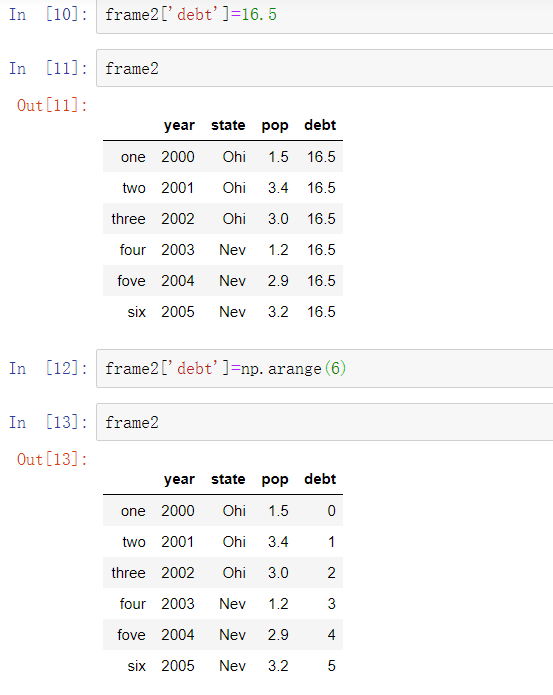Click year 2003 in the second table
This screenshot has height=695, width=553.
pos(178,604)
